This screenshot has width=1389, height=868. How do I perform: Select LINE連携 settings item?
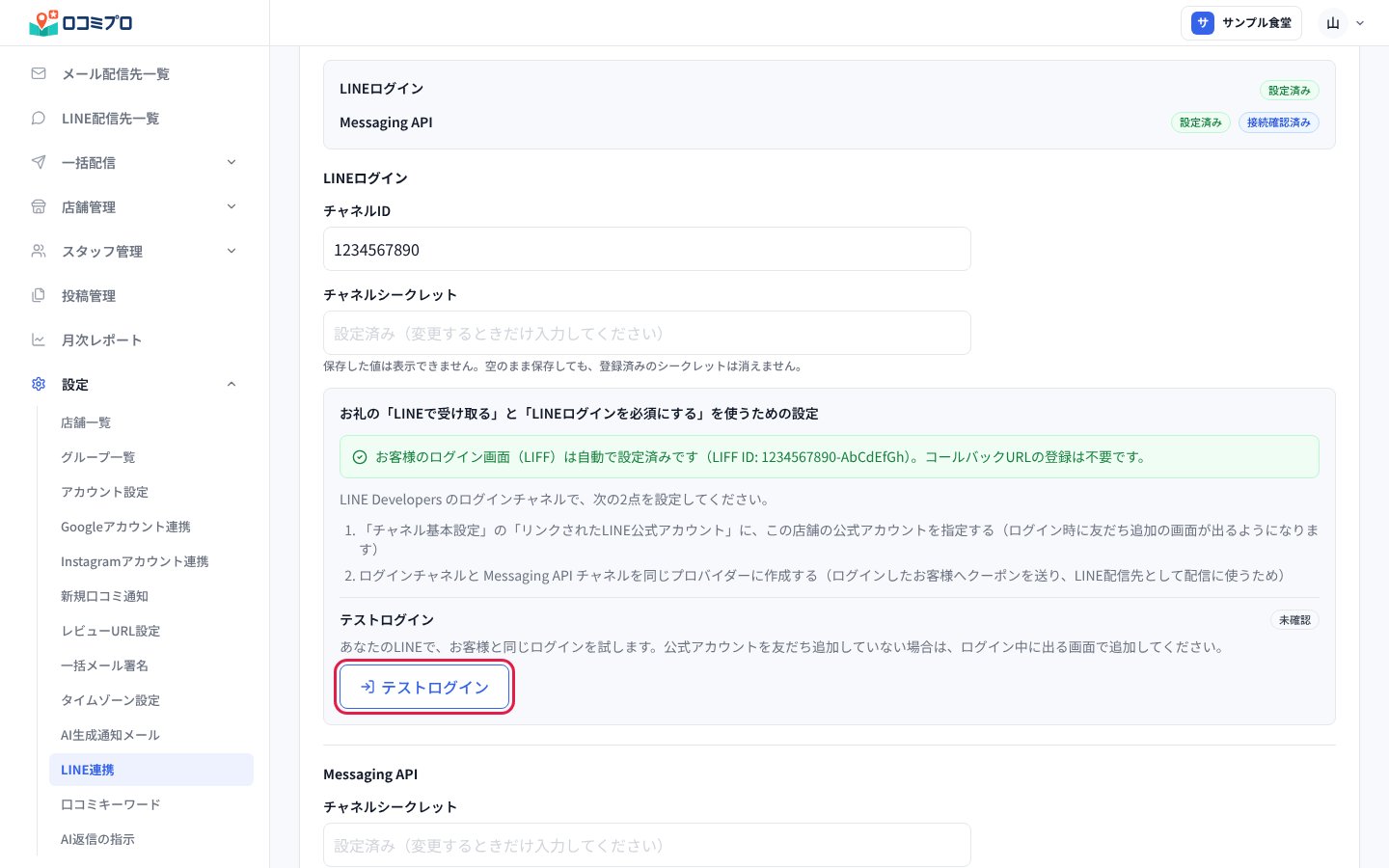point(151,770)
